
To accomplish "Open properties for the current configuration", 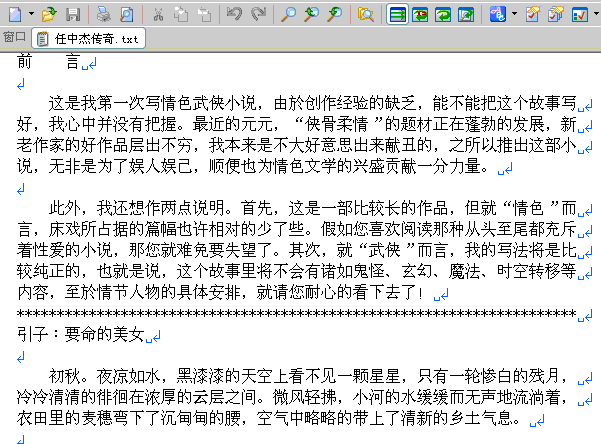I will click(533, 15).
